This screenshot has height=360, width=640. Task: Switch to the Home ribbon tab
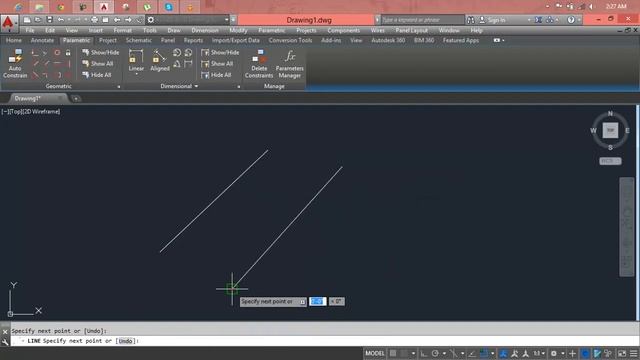point(14,40)
